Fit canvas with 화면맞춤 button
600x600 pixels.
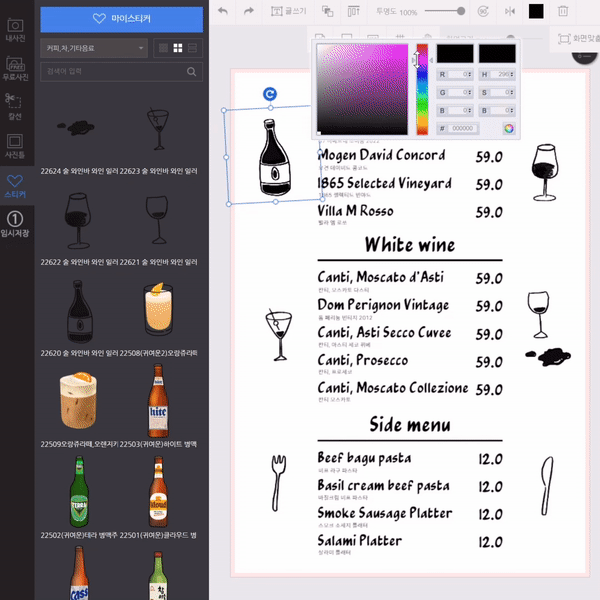[x=579, y=39]
